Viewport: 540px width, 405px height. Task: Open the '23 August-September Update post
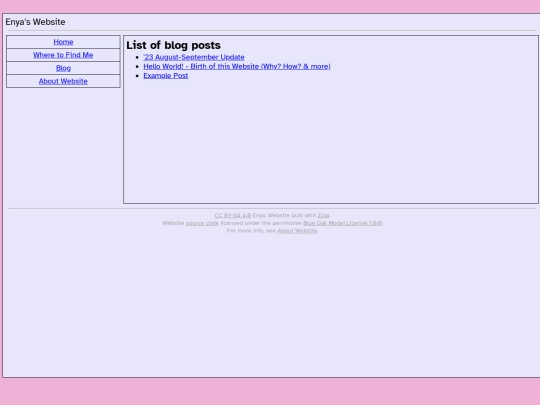tap(194, 57)
